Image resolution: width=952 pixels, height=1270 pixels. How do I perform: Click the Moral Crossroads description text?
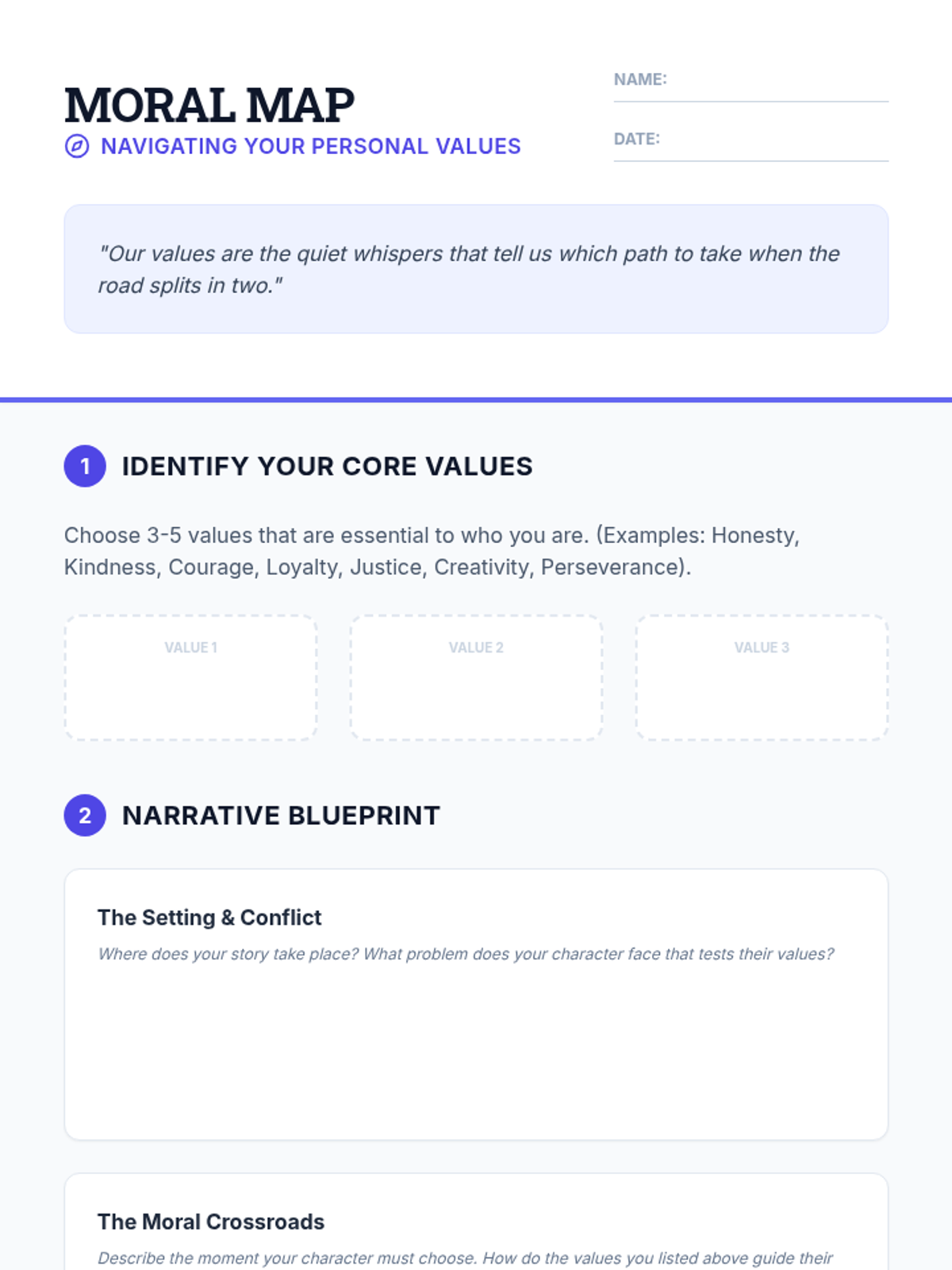(x=466, y=1258)
